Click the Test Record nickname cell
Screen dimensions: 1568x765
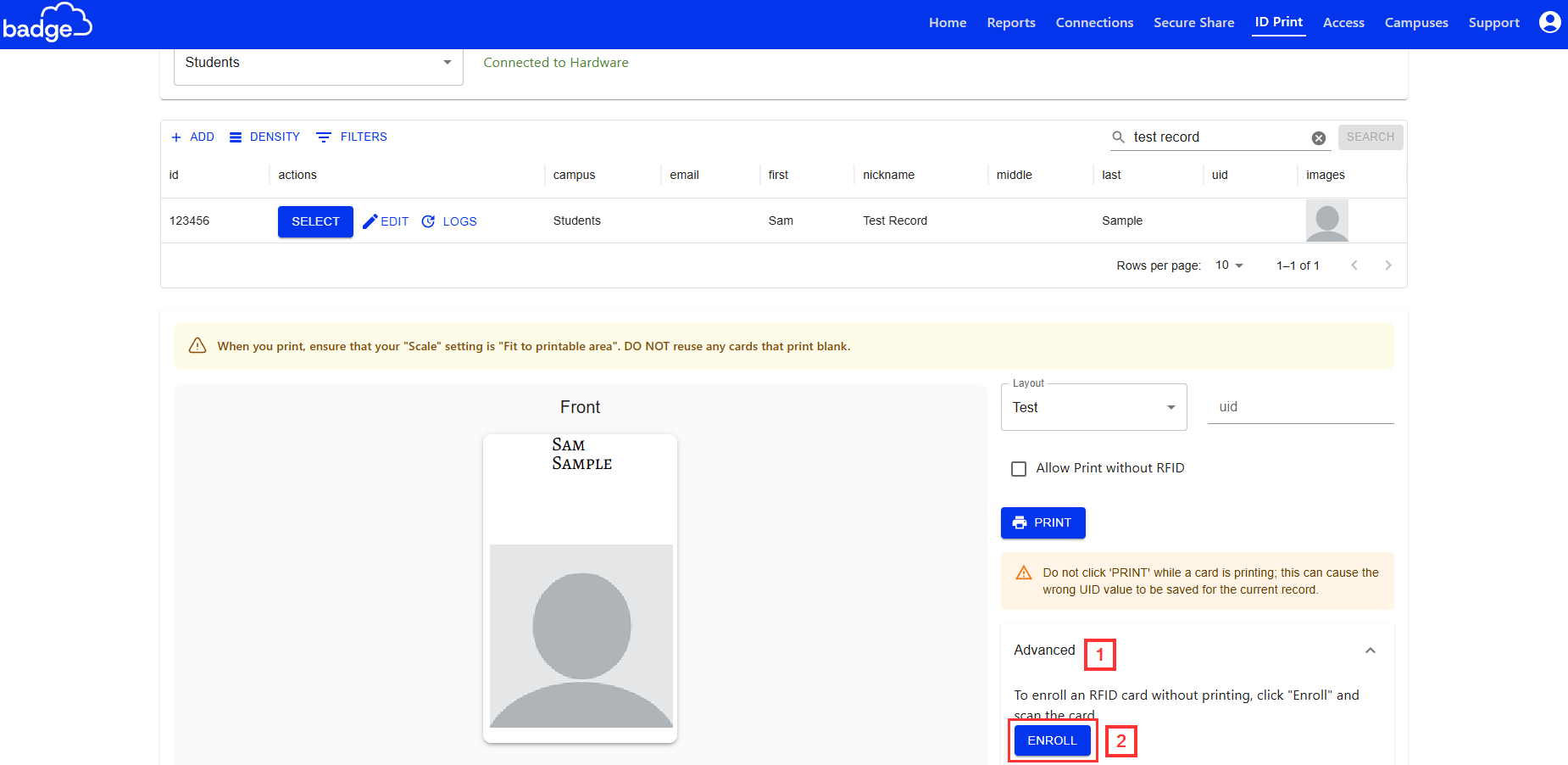click(x=895, y=221)
